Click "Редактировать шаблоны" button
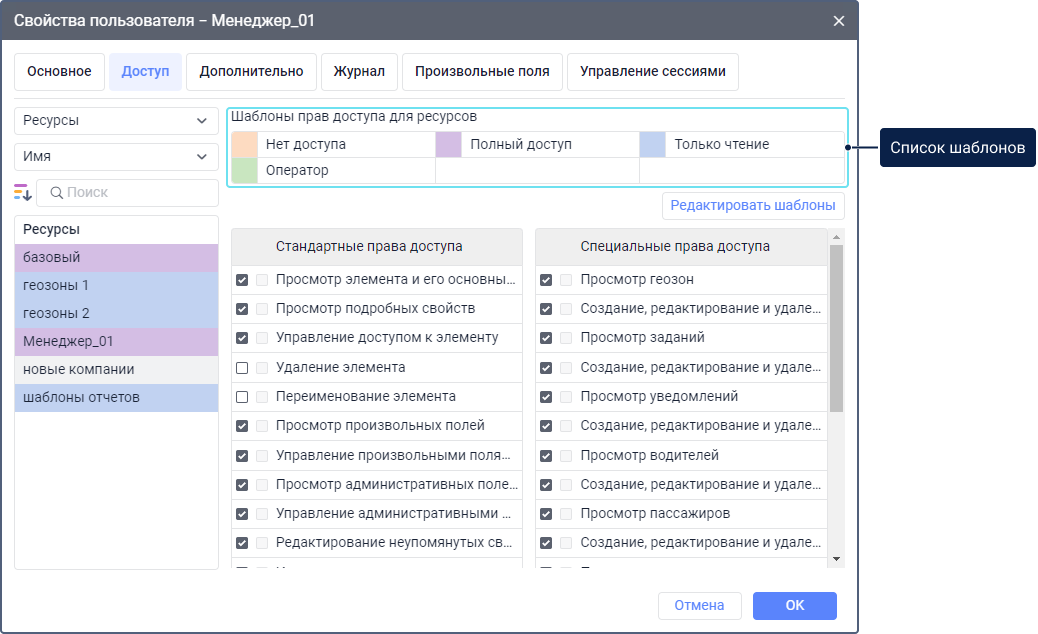Viewport: 1038px width, 634px height. [753, 206]
